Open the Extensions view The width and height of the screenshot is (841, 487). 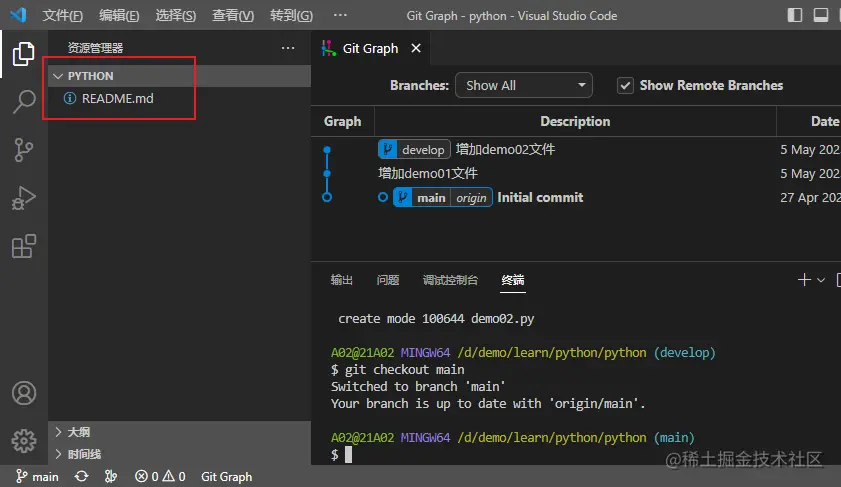pyautogui.click(x=24, y=246)
